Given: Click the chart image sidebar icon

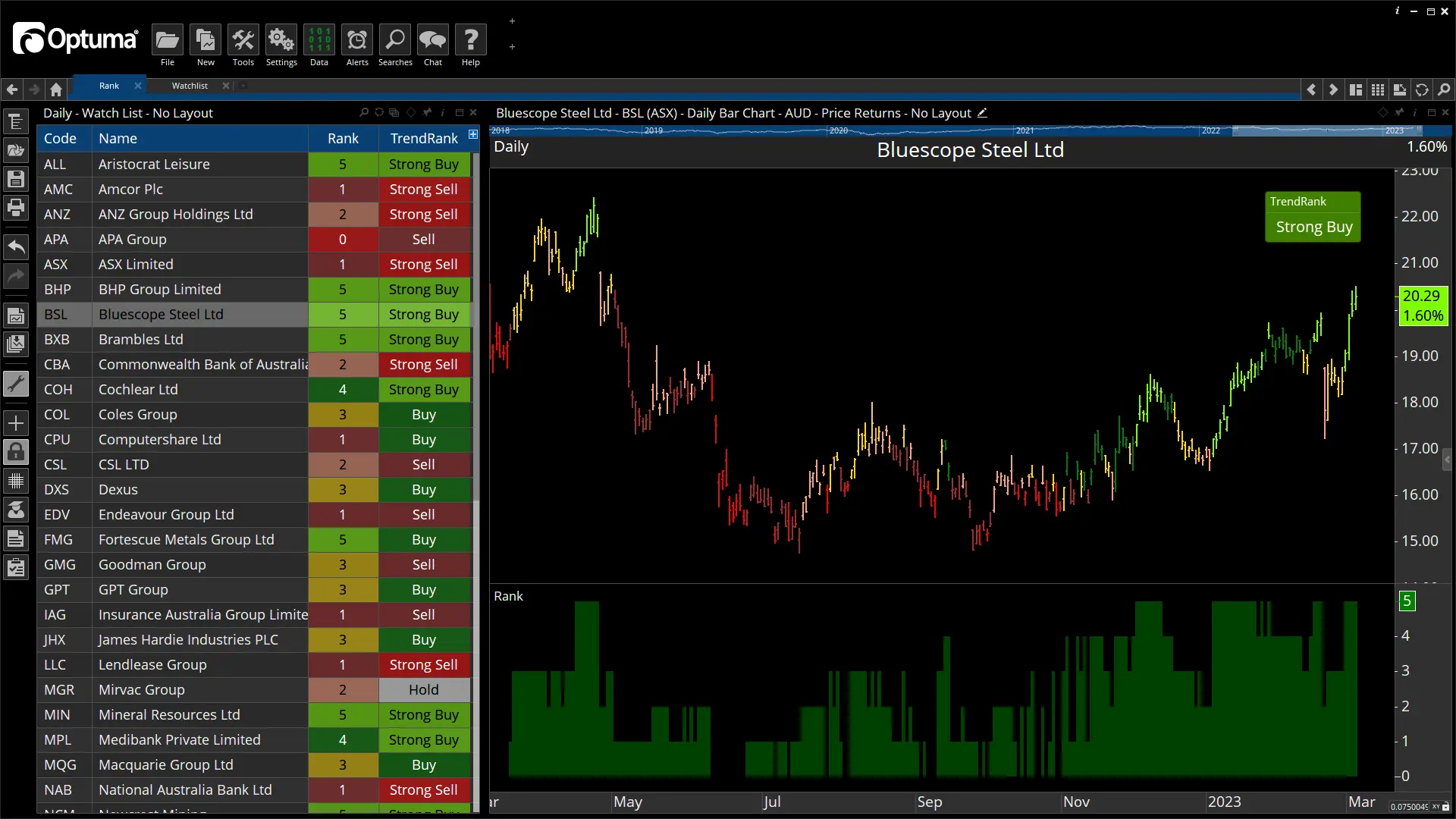Looking at the screenshot, I should [x=16, y=315].
